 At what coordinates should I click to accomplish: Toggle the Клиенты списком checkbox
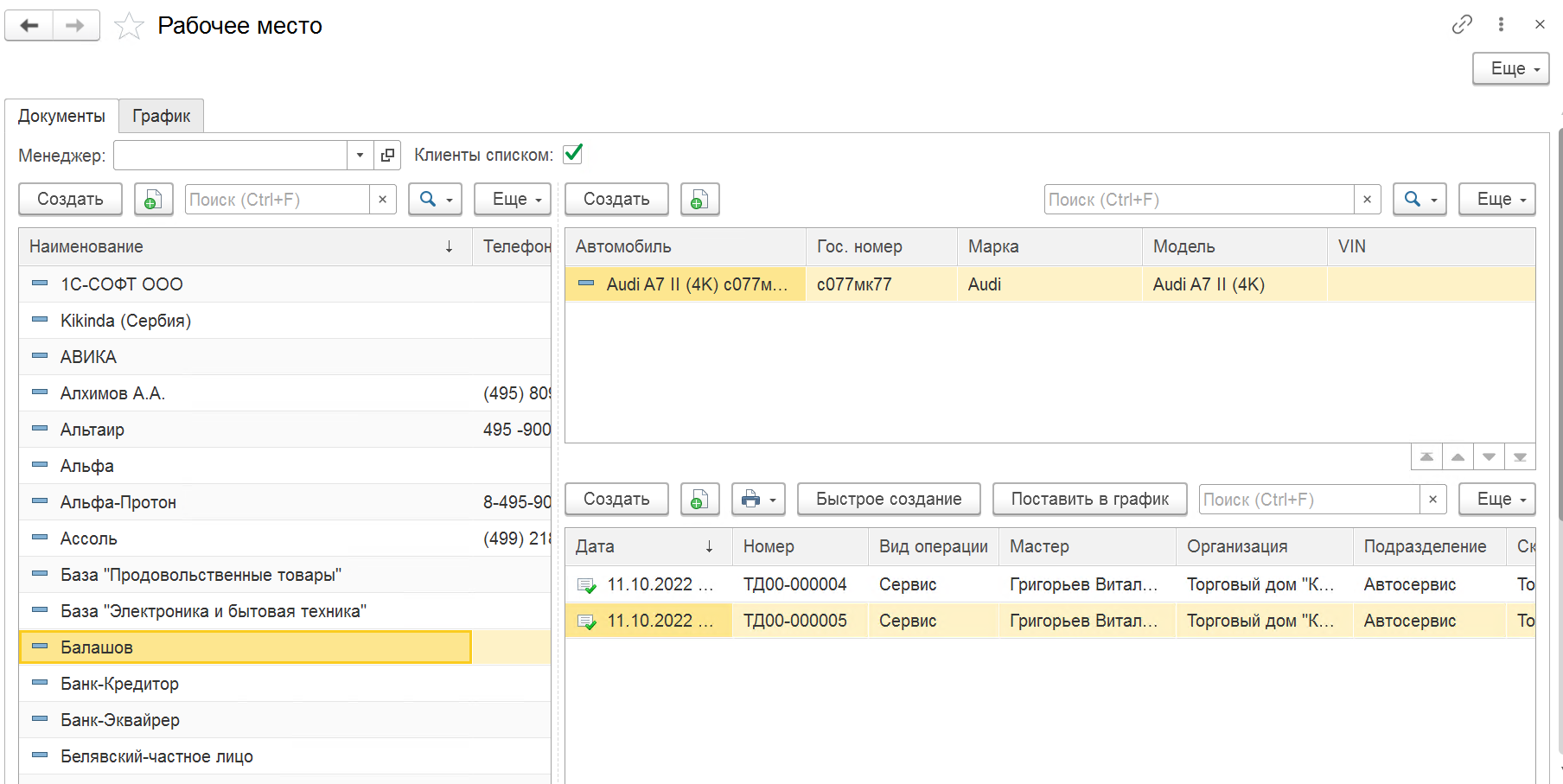pos(572,154)
